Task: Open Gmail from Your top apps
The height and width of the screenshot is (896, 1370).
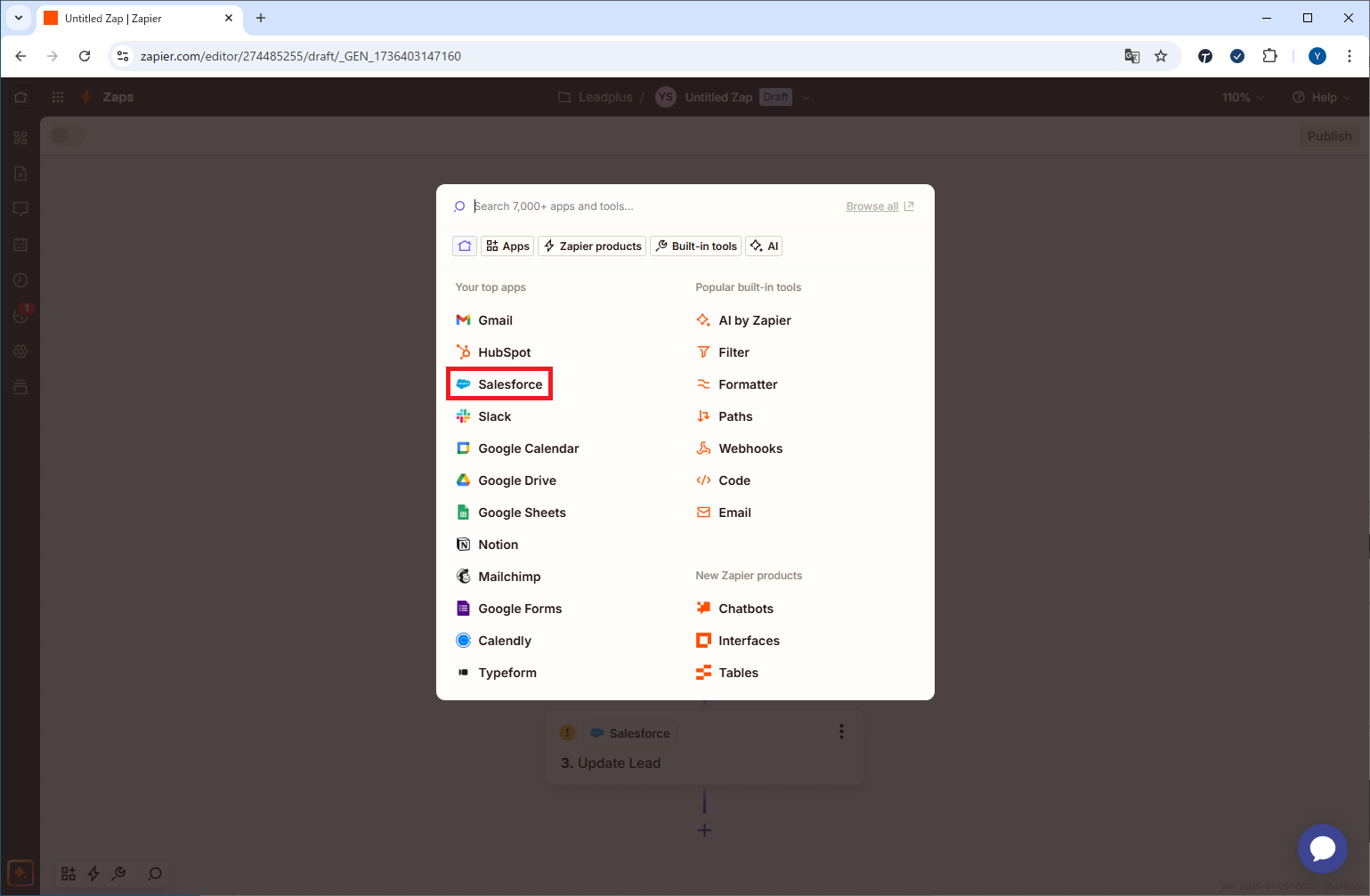Action: (x=495, y=319)
